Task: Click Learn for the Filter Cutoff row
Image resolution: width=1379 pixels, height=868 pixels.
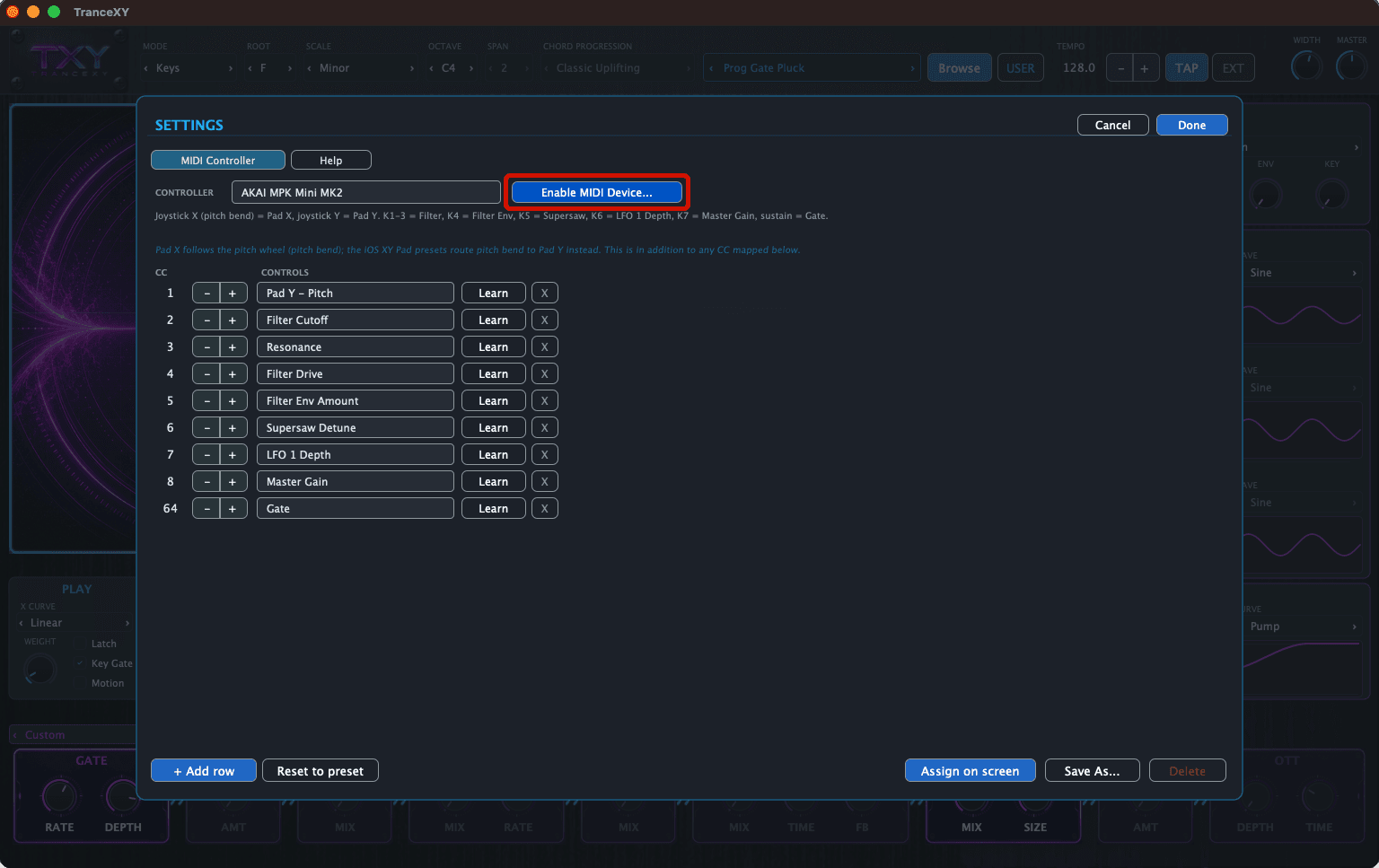Action: (494, 320)
